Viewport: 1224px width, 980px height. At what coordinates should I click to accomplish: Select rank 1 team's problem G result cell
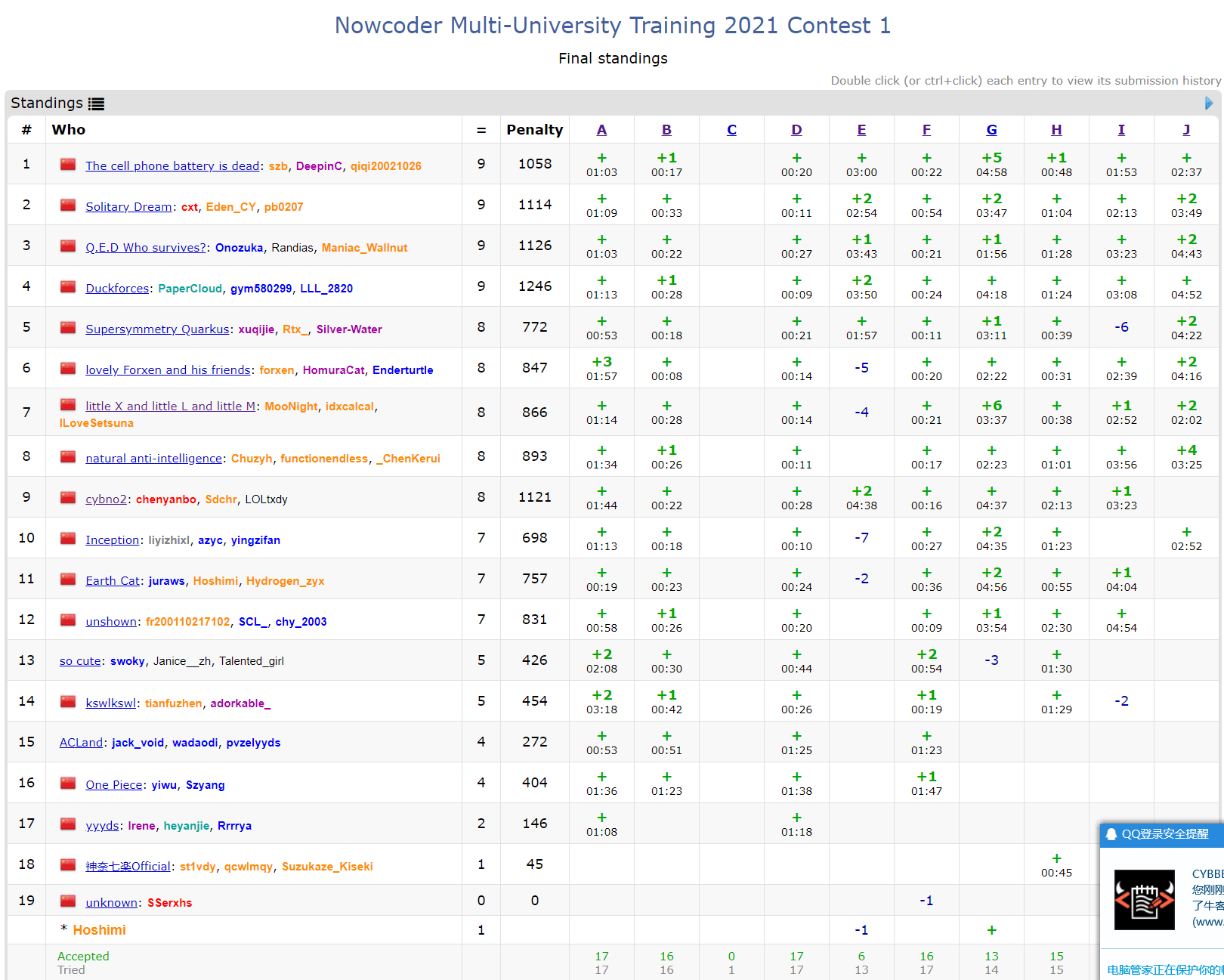coord(991,164)
